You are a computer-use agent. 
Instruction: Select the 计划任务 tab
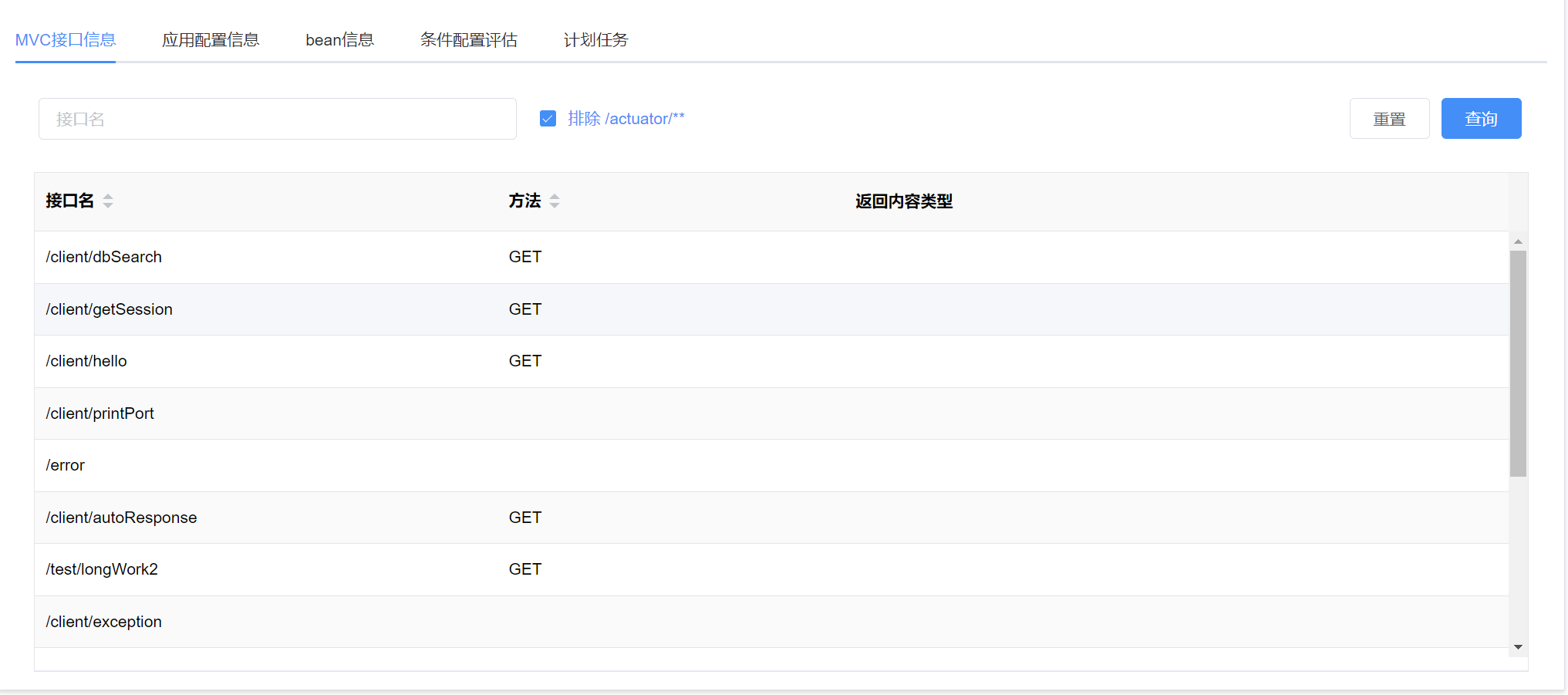pos(595,40)
